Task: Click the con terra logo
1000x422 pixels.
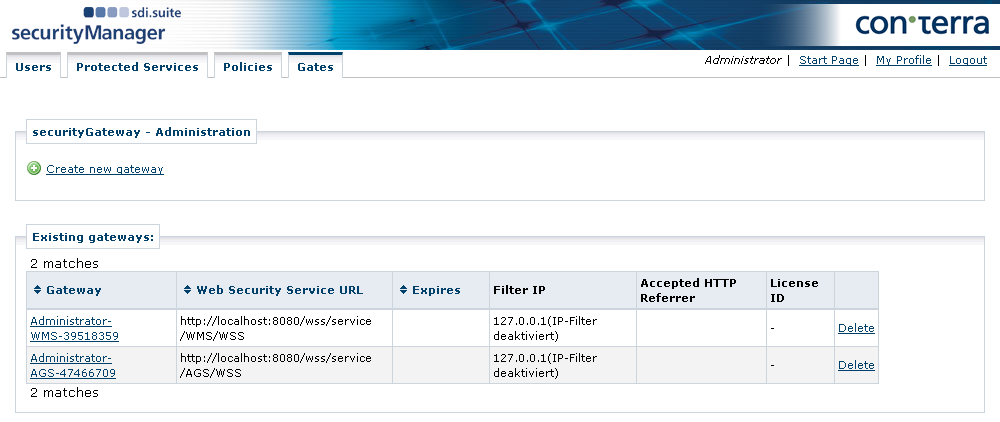Action: (921, 25)
